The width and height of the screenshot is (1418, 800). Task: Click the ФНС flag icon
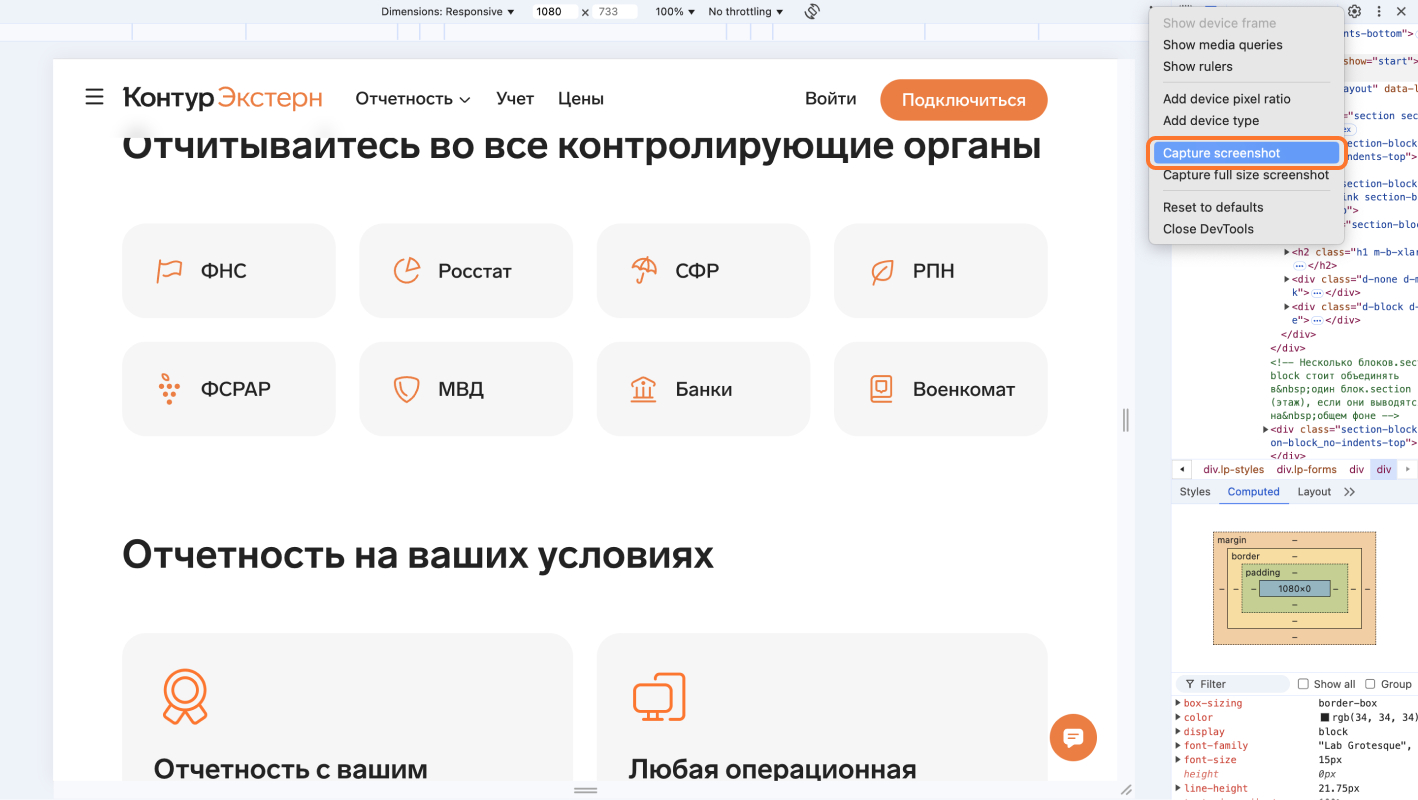click(170, 271)
